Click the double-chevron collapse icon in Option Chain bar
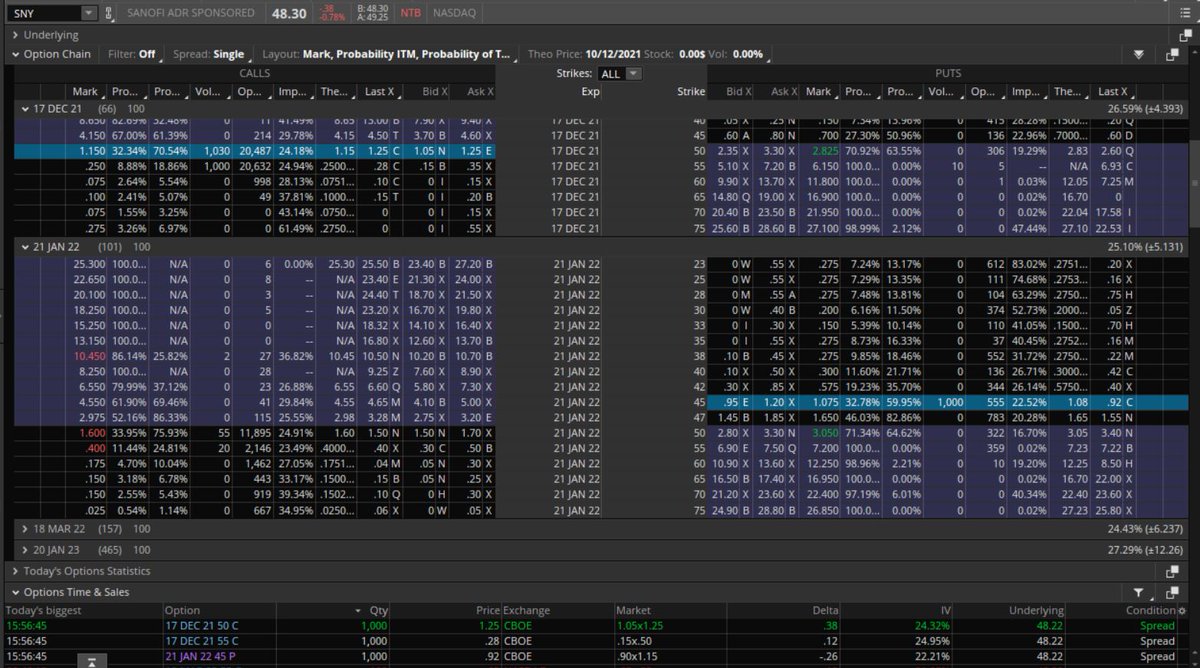1200x668 pixels. pos(1138,54)
